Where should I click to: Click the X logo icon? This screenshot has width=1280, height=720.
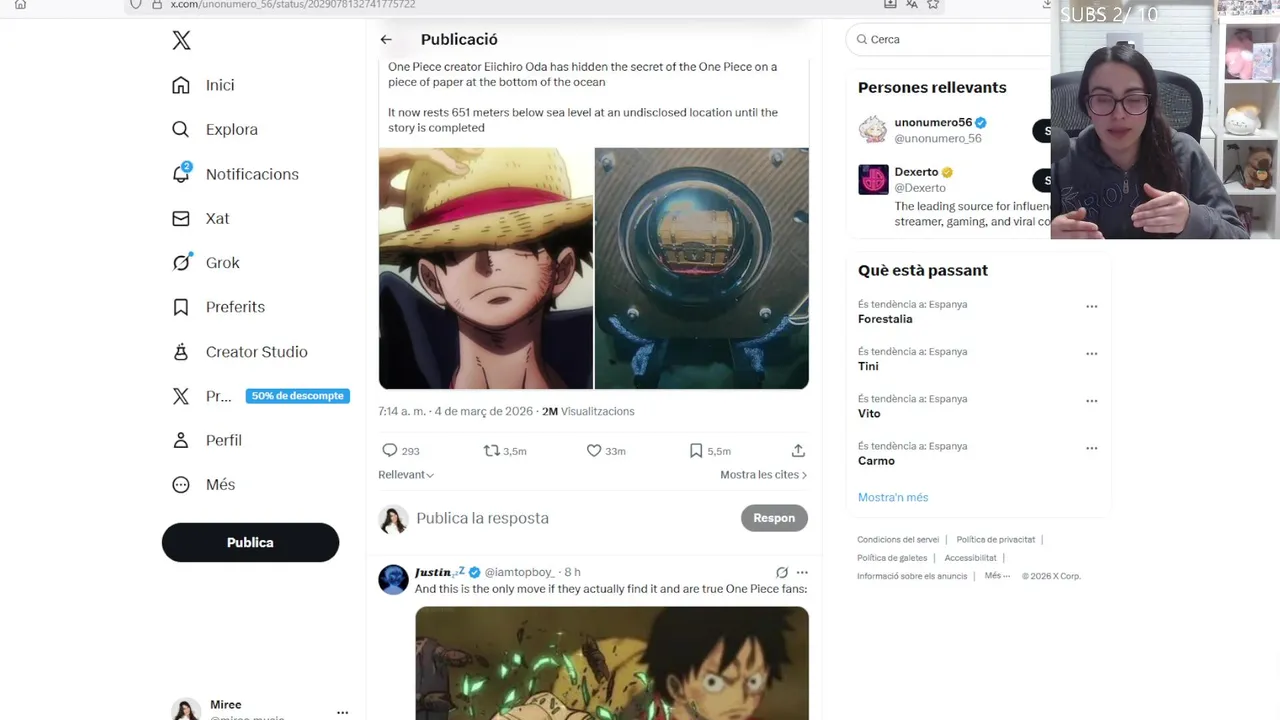(x=181, y=40)
